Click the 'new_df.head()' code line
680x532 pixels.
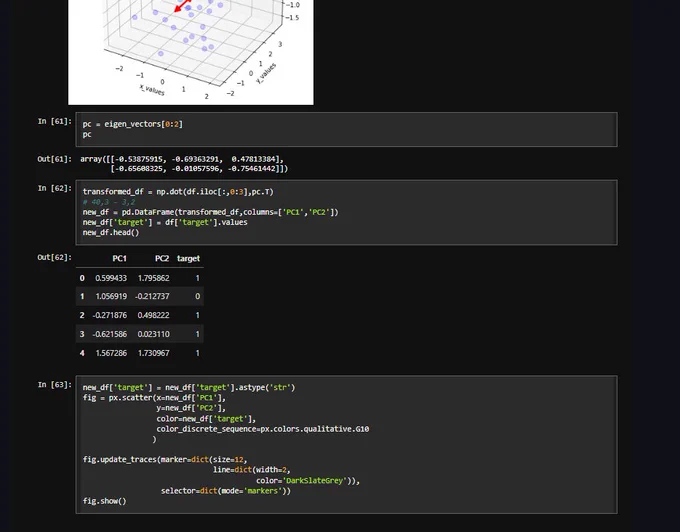coord(111,232)
